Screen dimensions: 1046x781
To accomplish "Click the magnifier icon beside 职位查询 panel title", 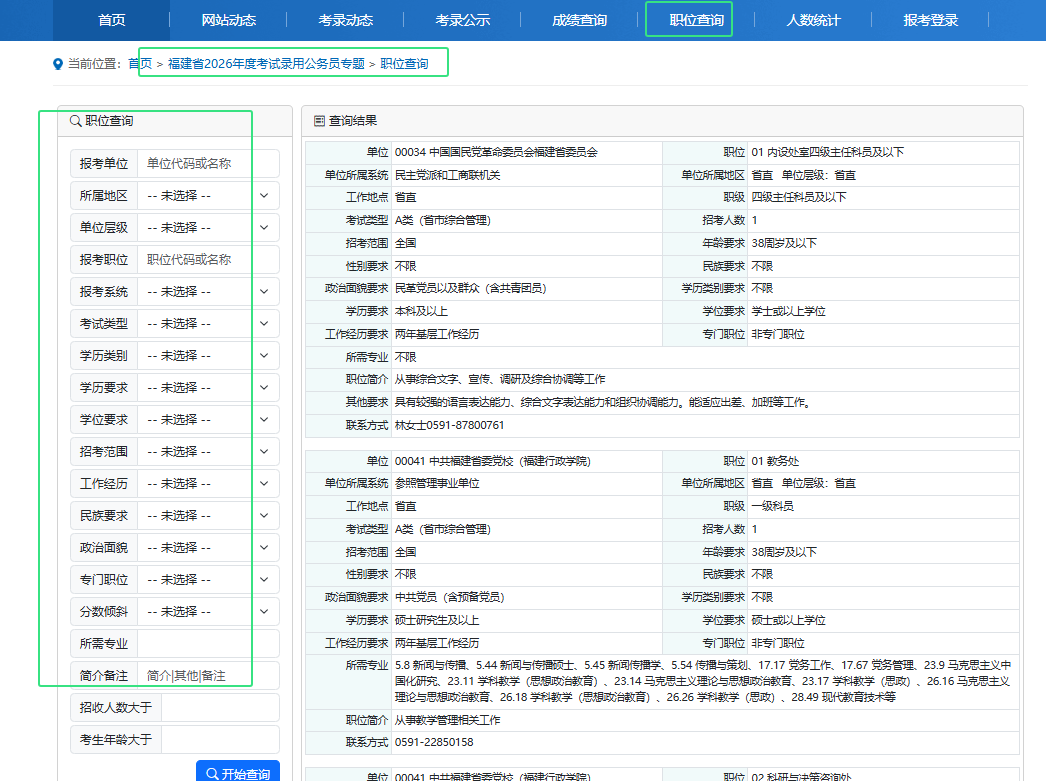I will click(75, 121).
